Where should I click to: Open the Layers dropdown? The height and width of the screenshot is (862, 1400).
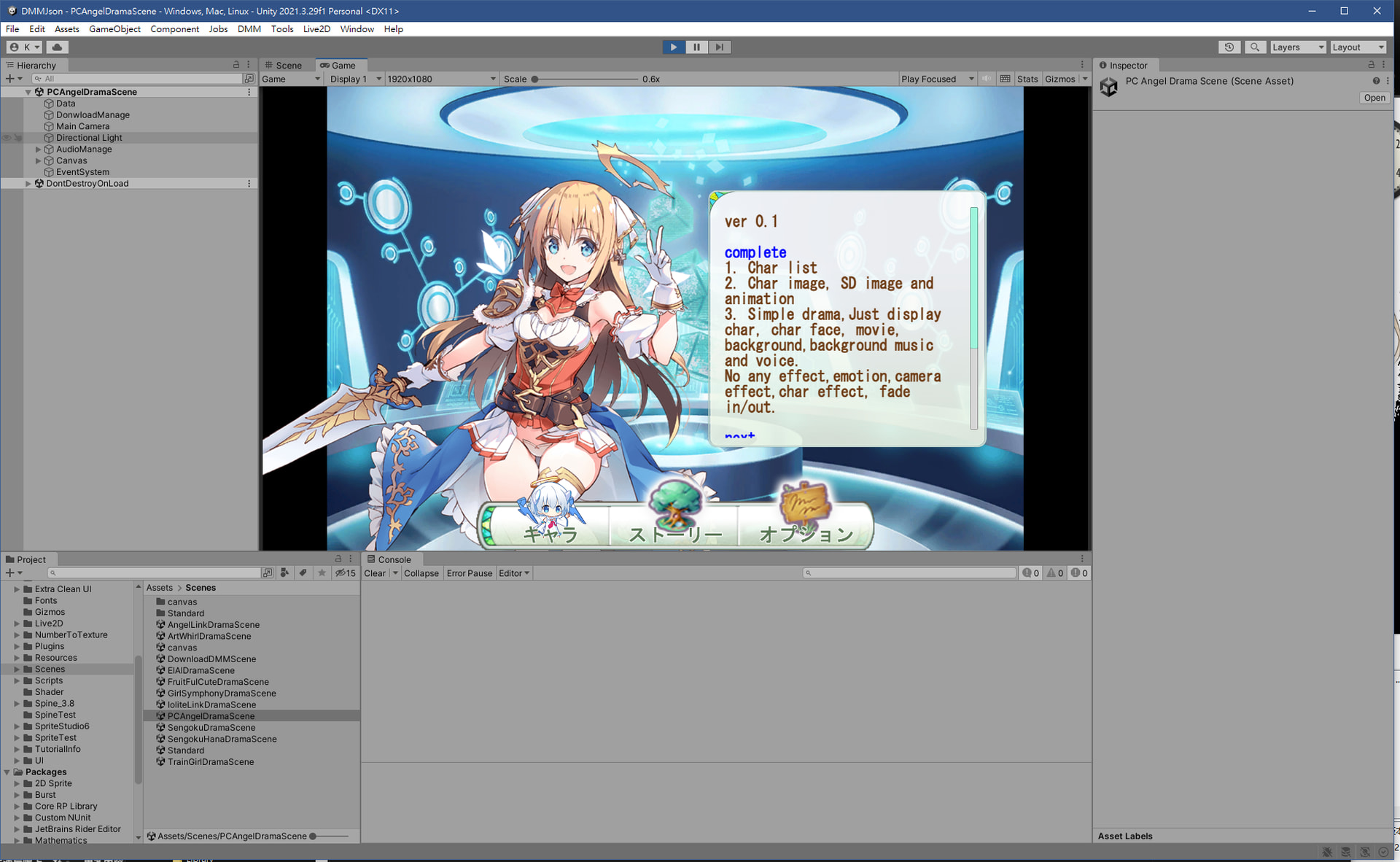[1298, 47]
